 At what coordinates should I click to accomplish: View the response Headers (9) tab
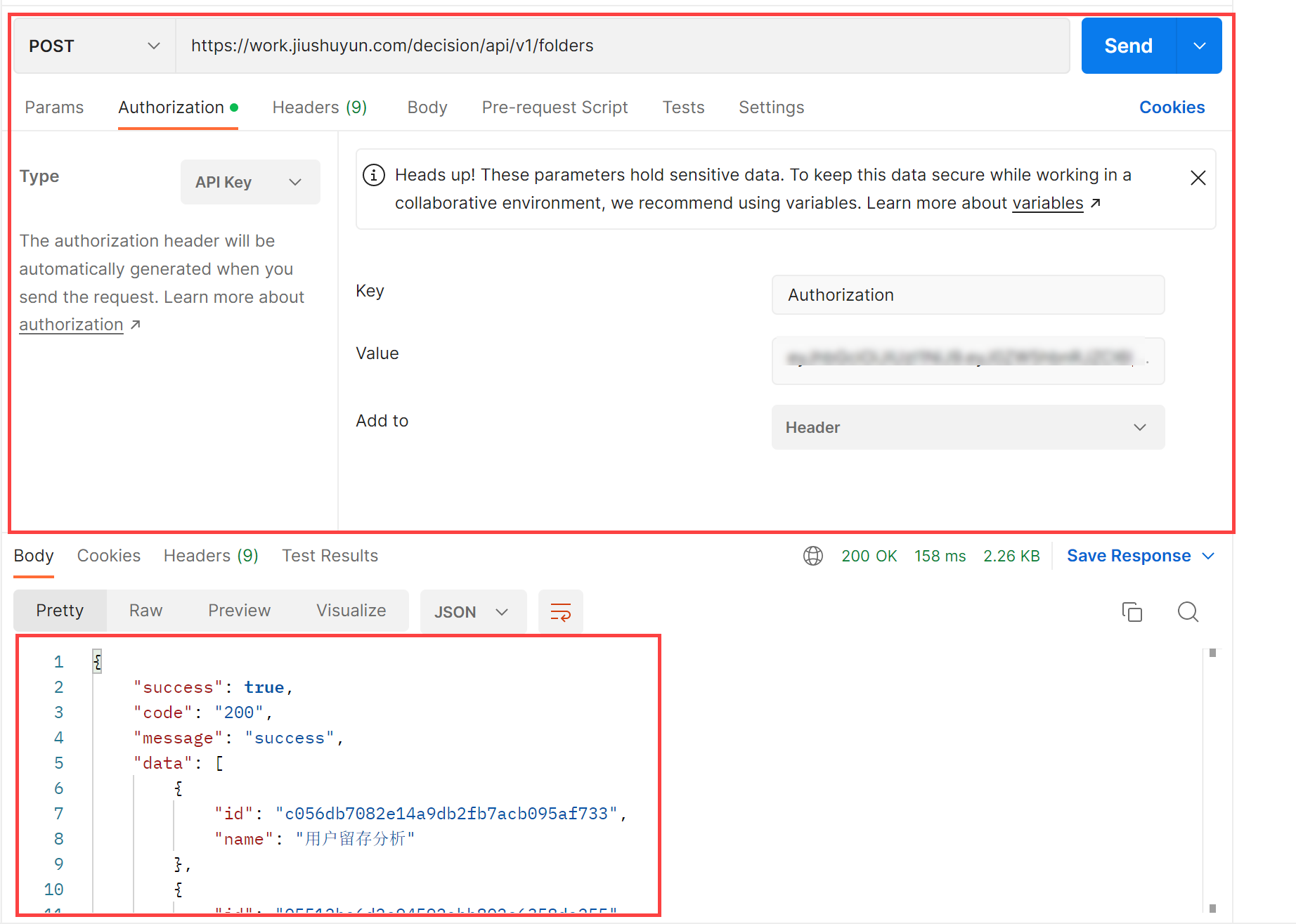pyautogui.click(x=211, y=556)
